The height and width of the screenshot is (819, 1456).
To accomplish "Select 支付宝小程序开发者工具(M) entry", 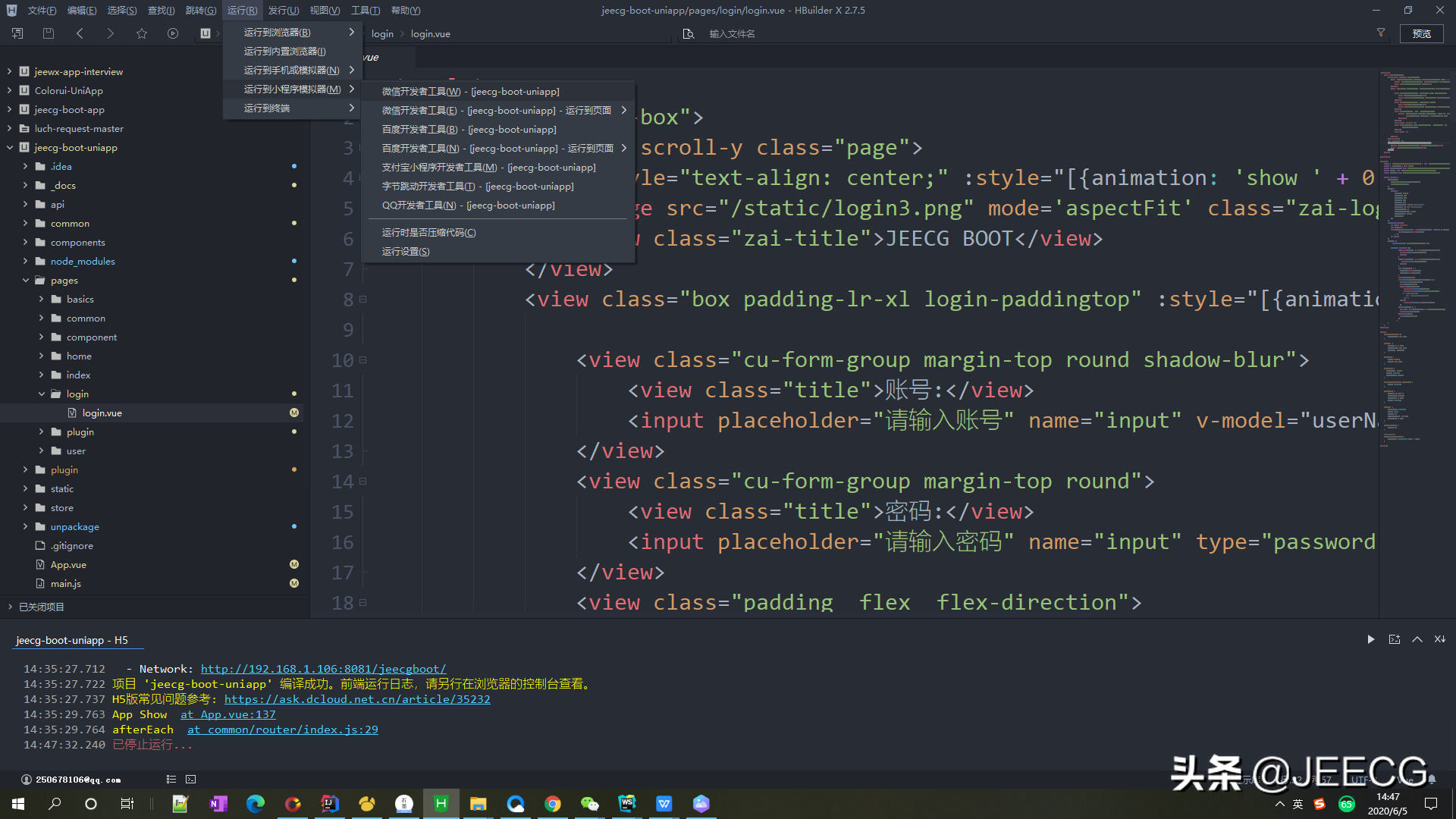I will pyautogui.click(x=497, y=168).
